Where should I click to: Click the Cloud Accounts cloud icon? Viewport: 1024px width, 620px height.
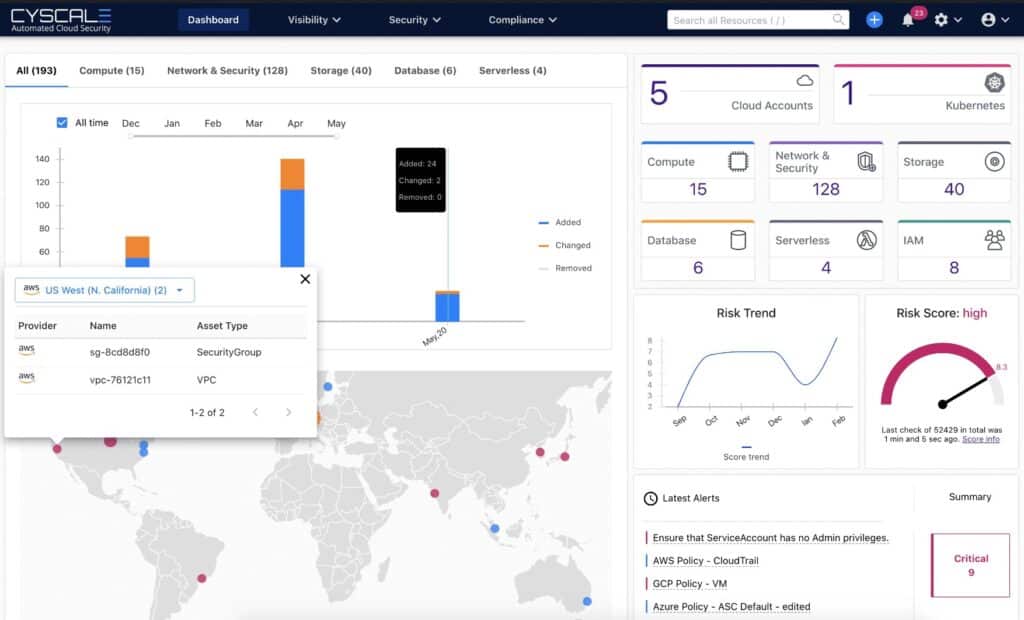pyautogui.click(x=805, y=80)
